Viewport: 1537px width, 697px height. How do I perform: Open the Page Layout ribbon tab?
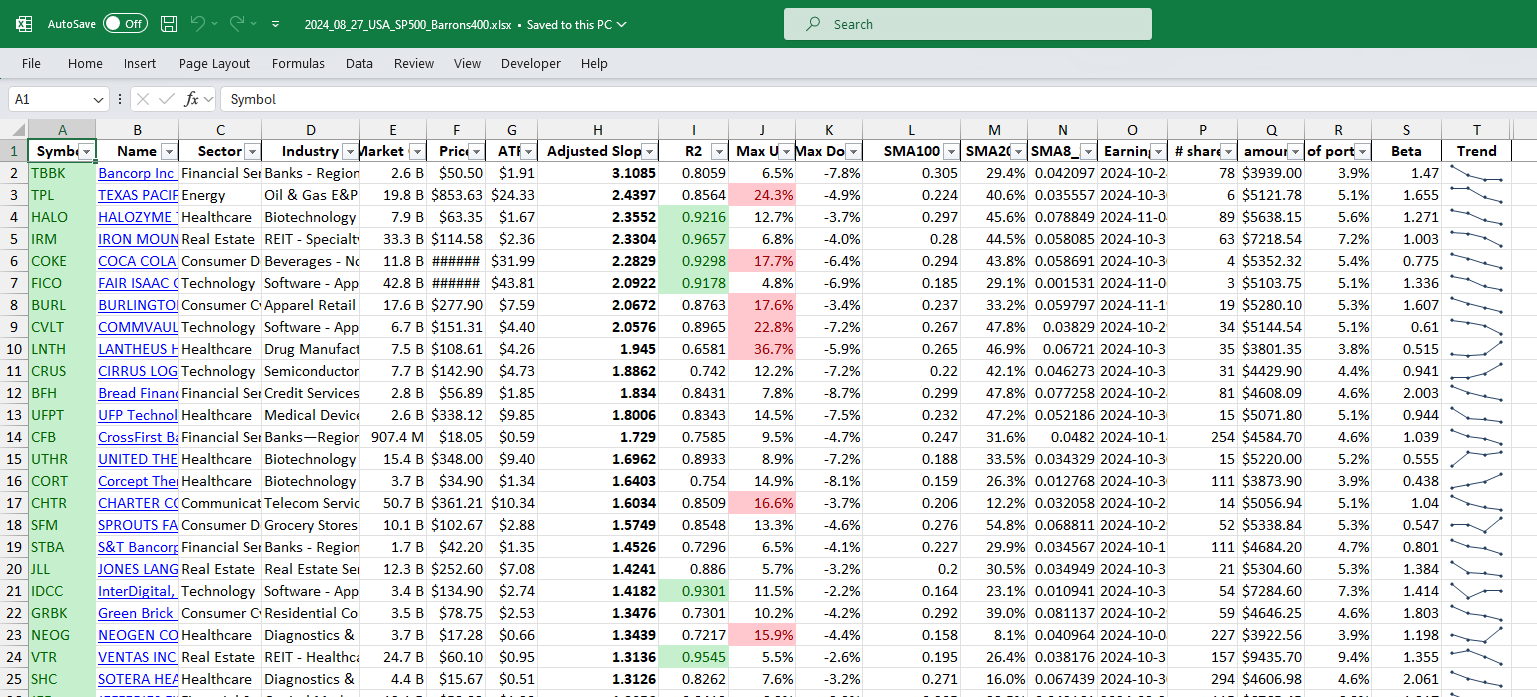214,63
